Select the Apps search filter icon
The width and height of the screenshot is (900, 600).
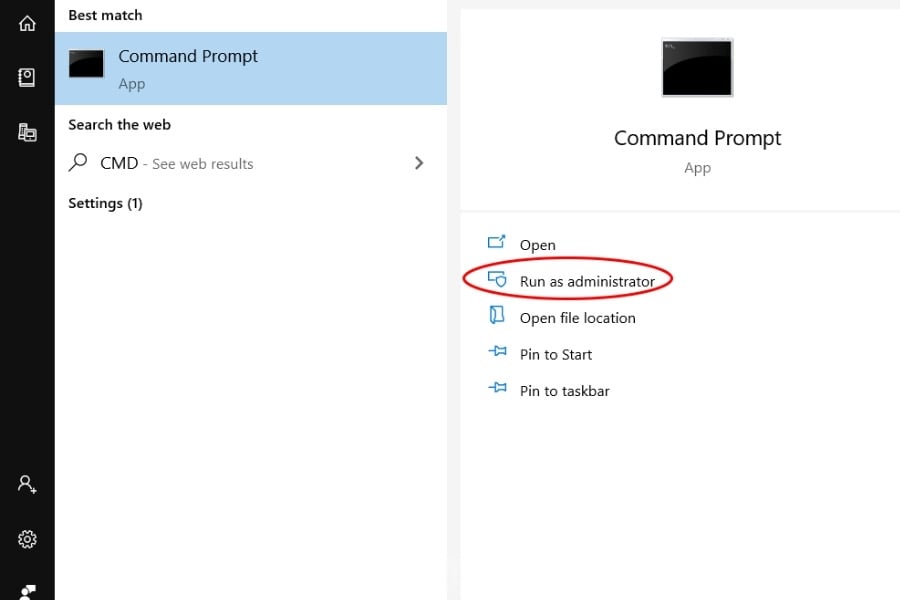[x=27, y=131]
